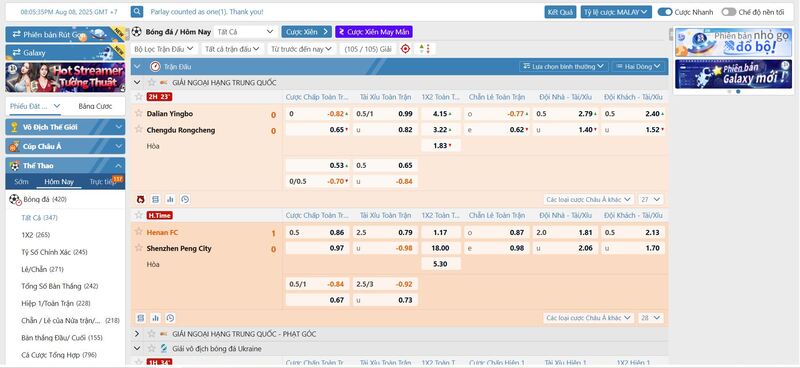
Task: Star the GIẢI NGOẠI HẠNG TRUNG QUỐC league
Action: (152, 82)
